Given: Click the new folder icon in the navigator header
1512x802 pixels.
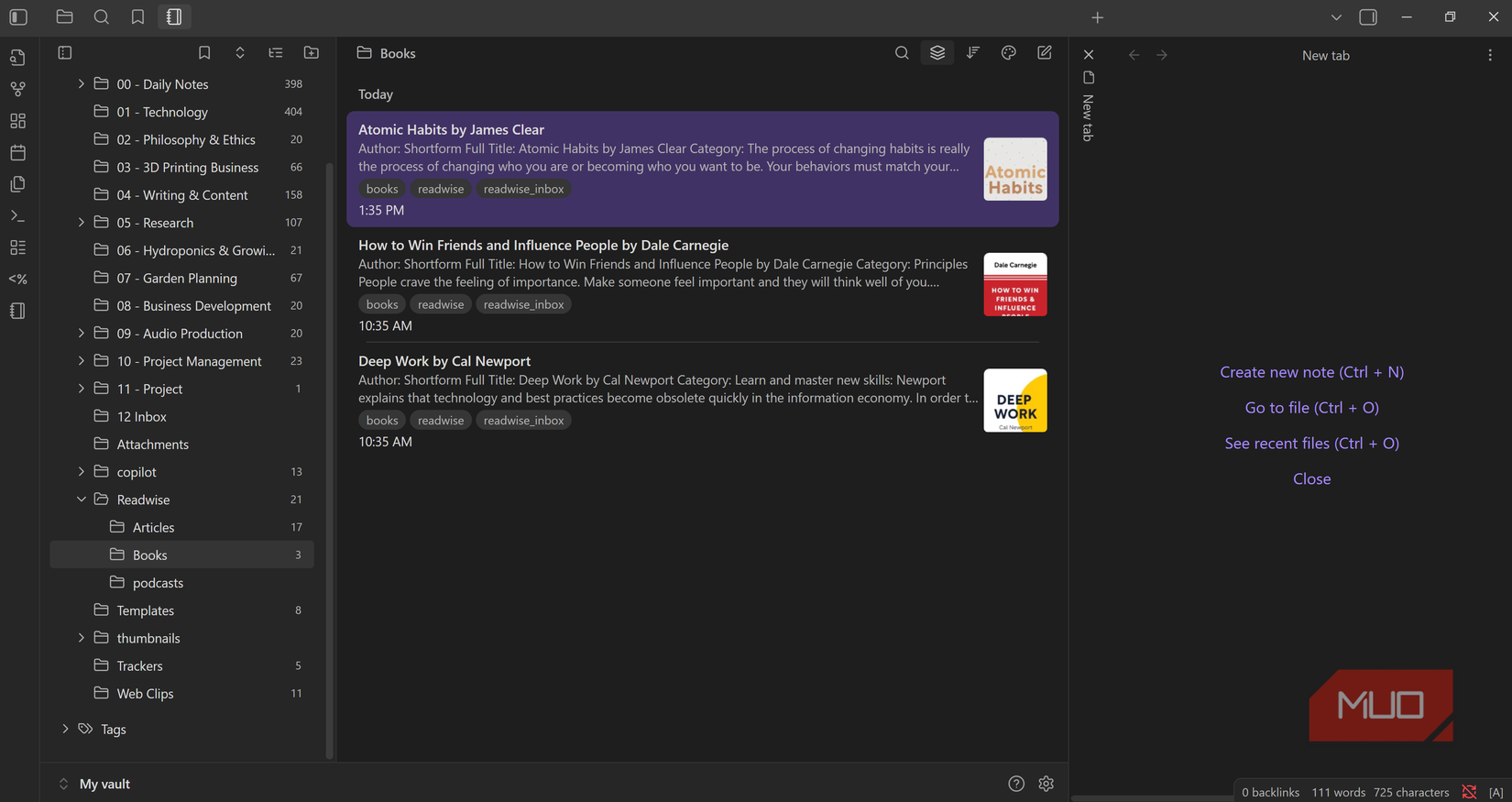Looking at the screenshot, I should pos(312,53).
